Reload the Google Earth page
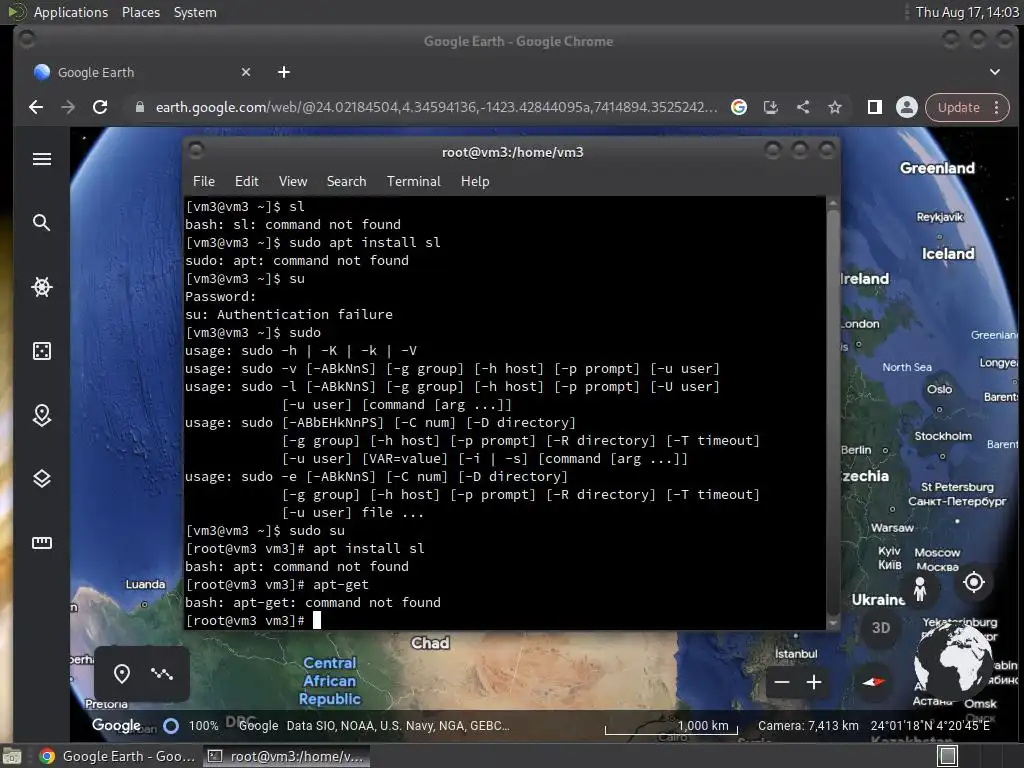Image resolution: width=1024 pixels, height=768 pixels. pyautogui.click(x=100, y=107)
